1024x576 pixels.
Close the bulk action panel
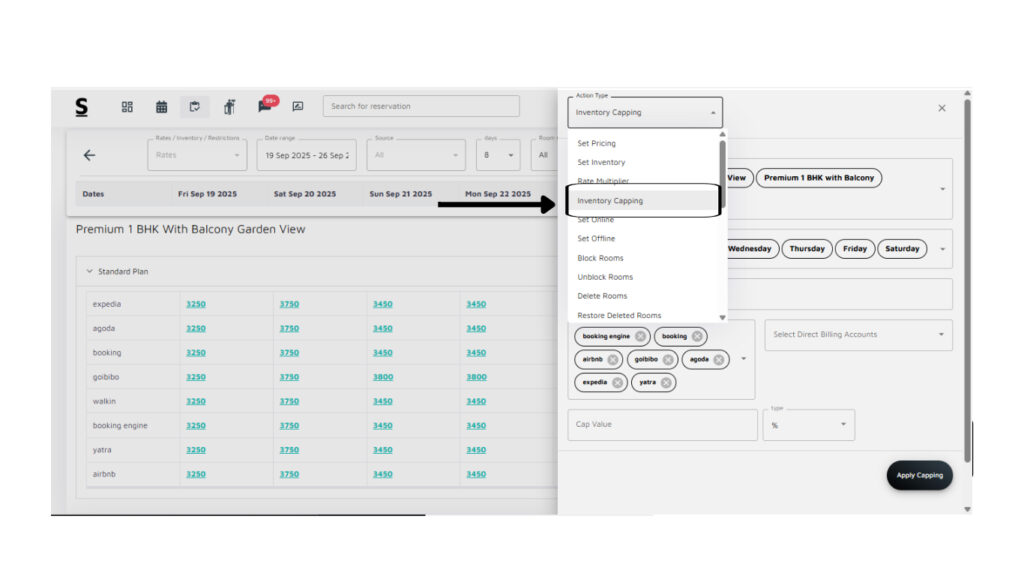click(941, 108)
